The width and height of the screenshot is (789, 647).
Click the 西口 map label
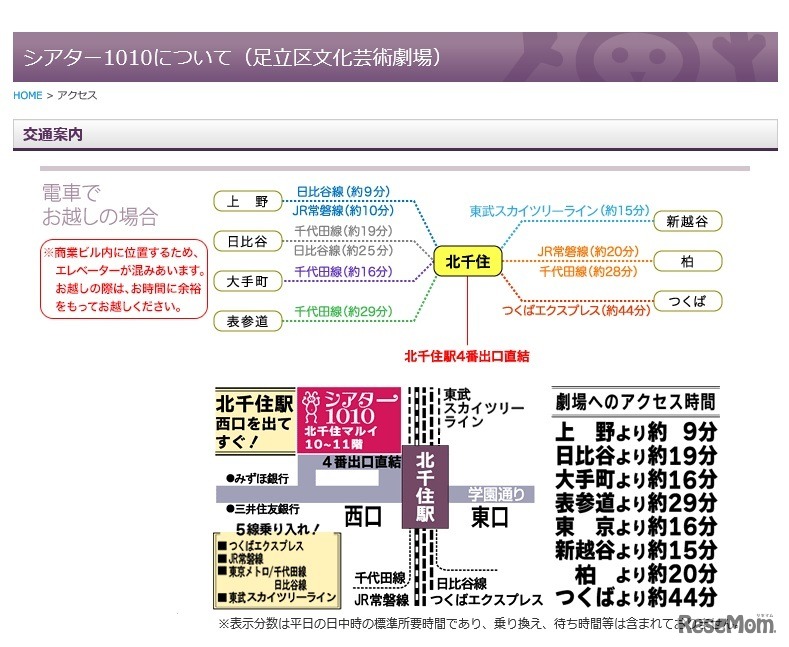coord(363,517)
